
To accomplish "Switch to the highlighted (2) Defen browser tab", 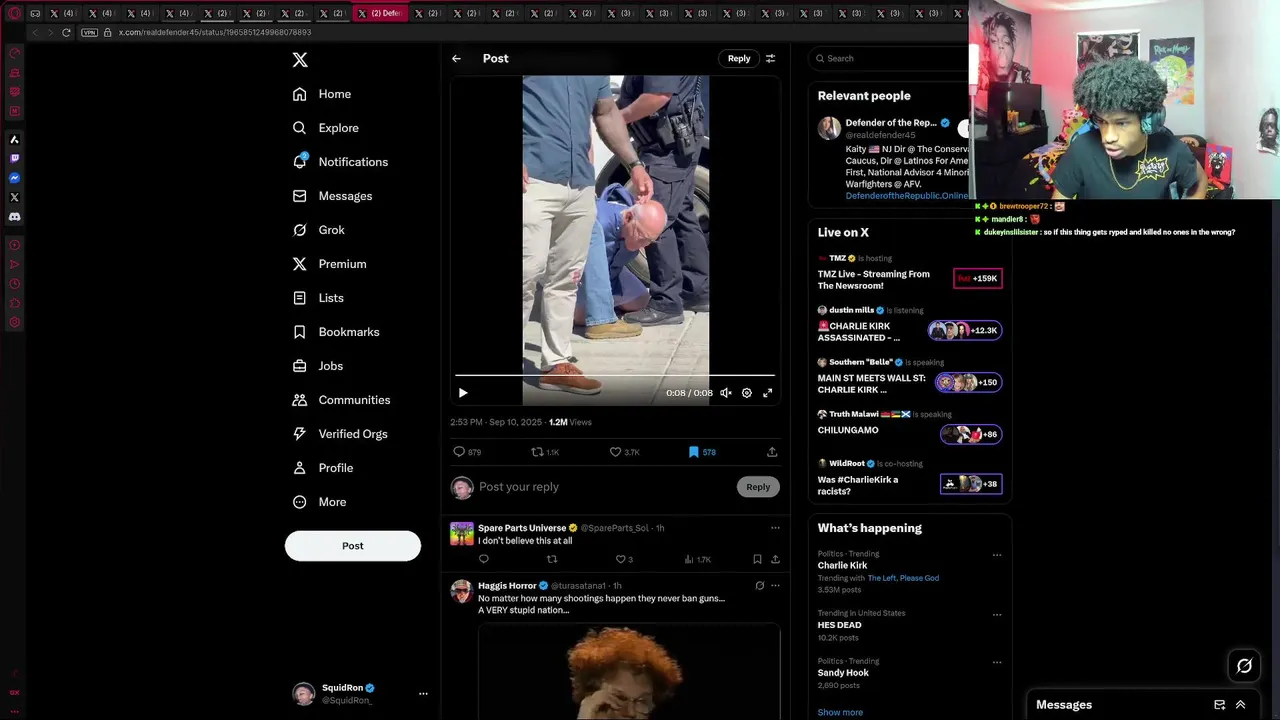I will click(x=380, y=13).
